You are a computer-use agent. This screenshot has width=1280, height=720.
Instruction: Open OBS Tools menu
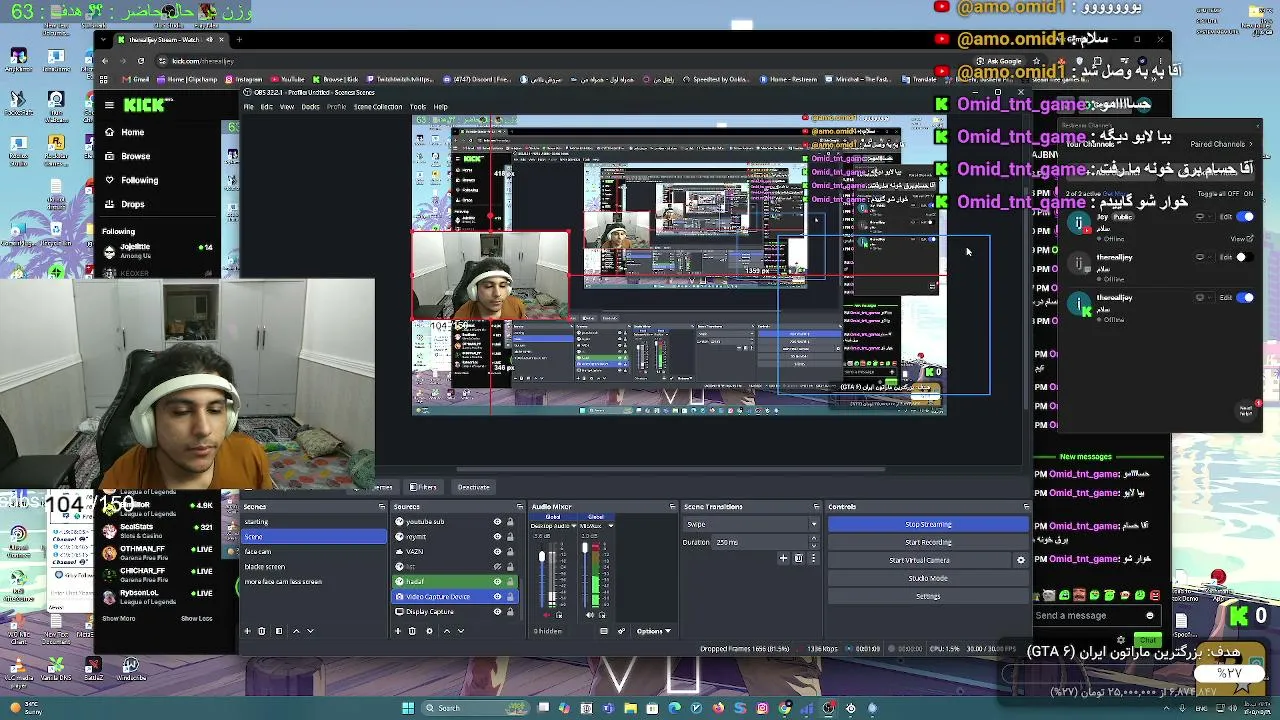[x=418, y=107]
